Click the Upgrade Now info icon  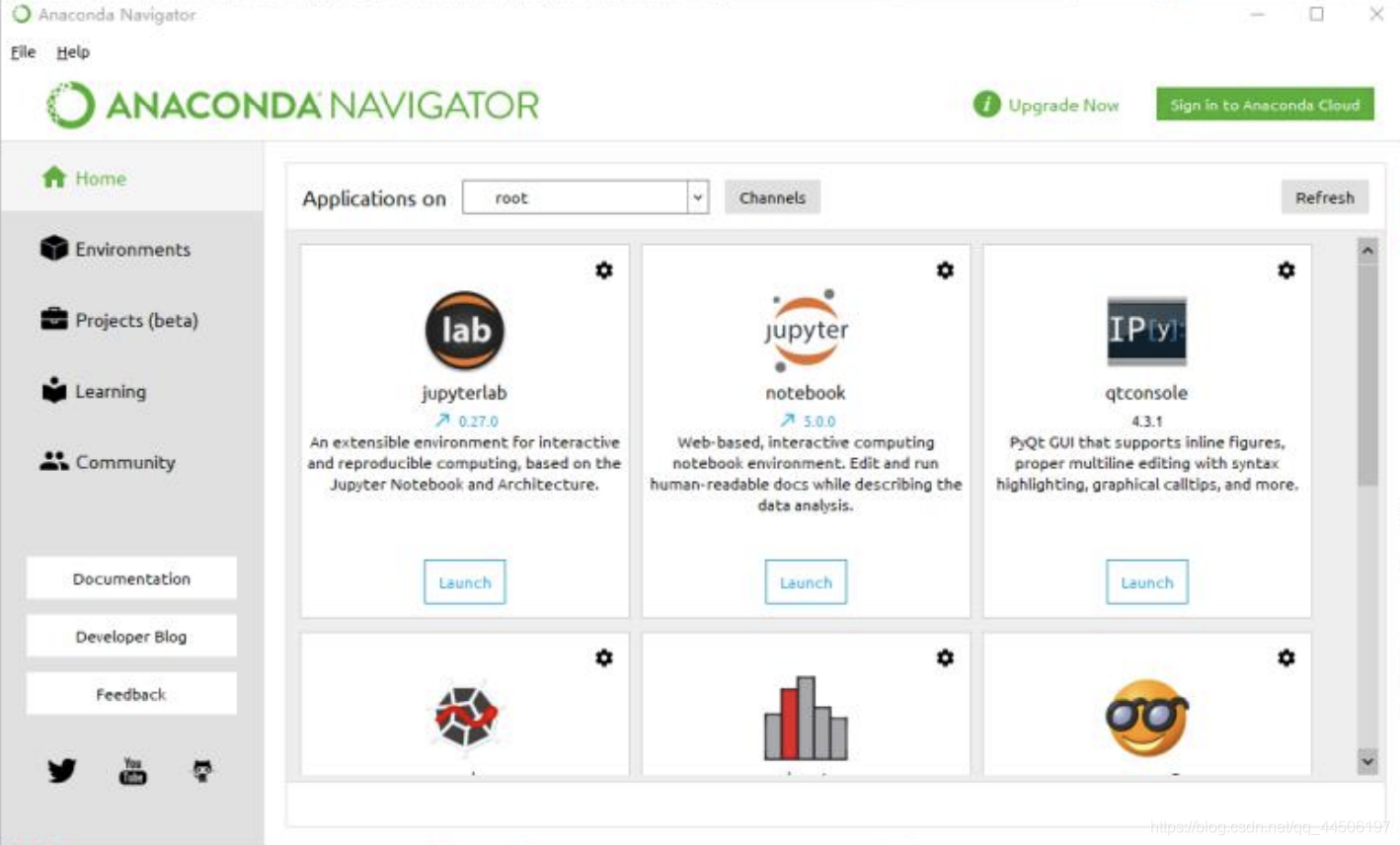[986, 104]
